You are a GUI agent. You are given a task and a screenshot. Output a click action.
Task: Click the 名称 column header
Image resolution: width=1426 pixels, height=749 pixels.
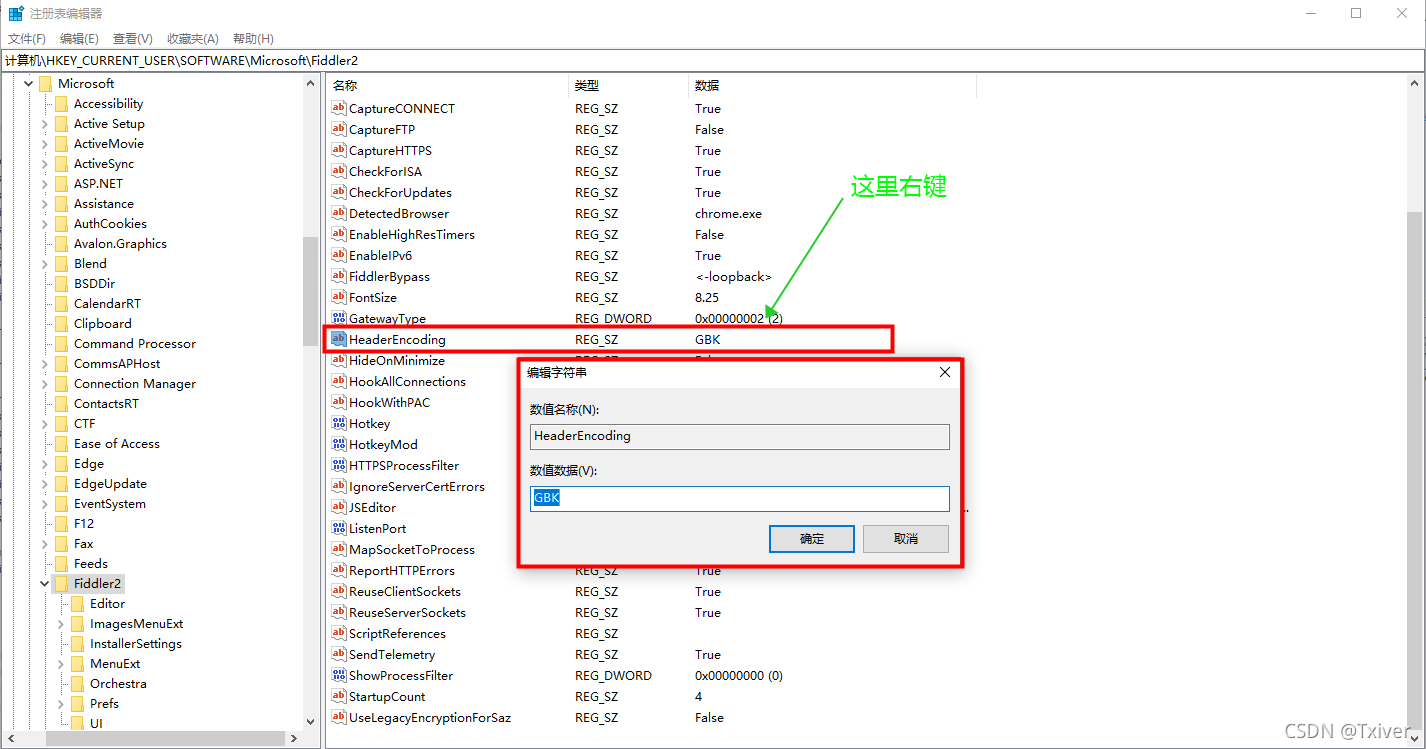(x=448, y=86)
